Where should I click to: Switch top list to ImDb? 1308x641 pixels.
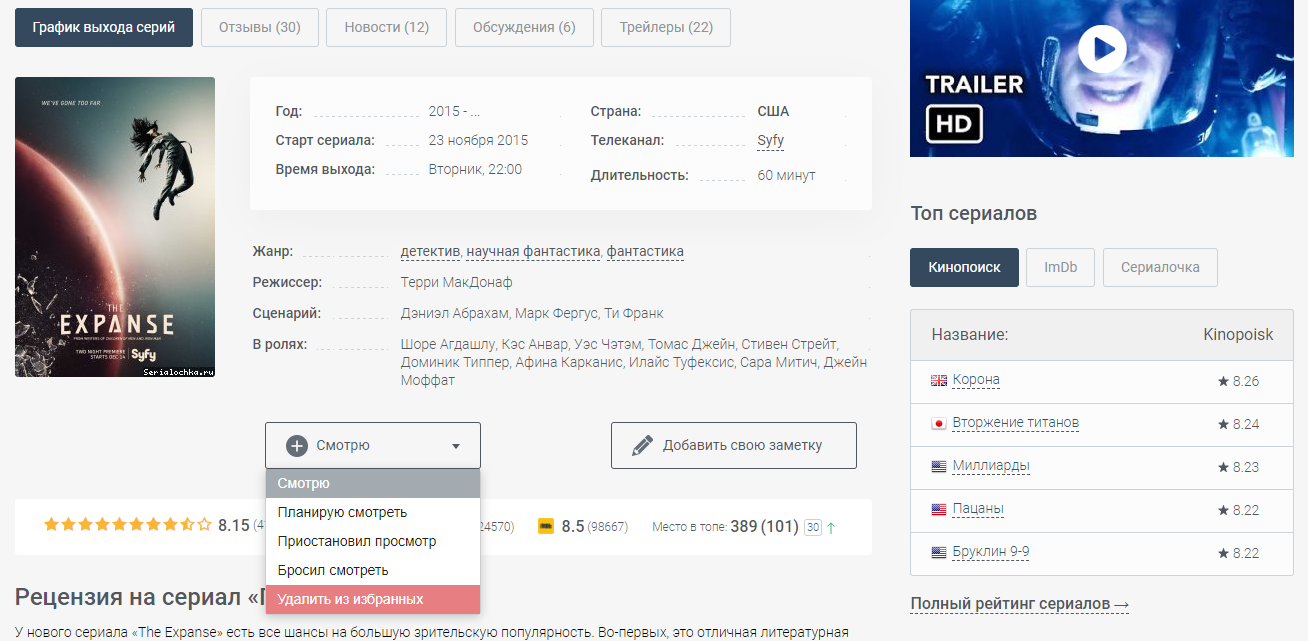coord(1061,267)
